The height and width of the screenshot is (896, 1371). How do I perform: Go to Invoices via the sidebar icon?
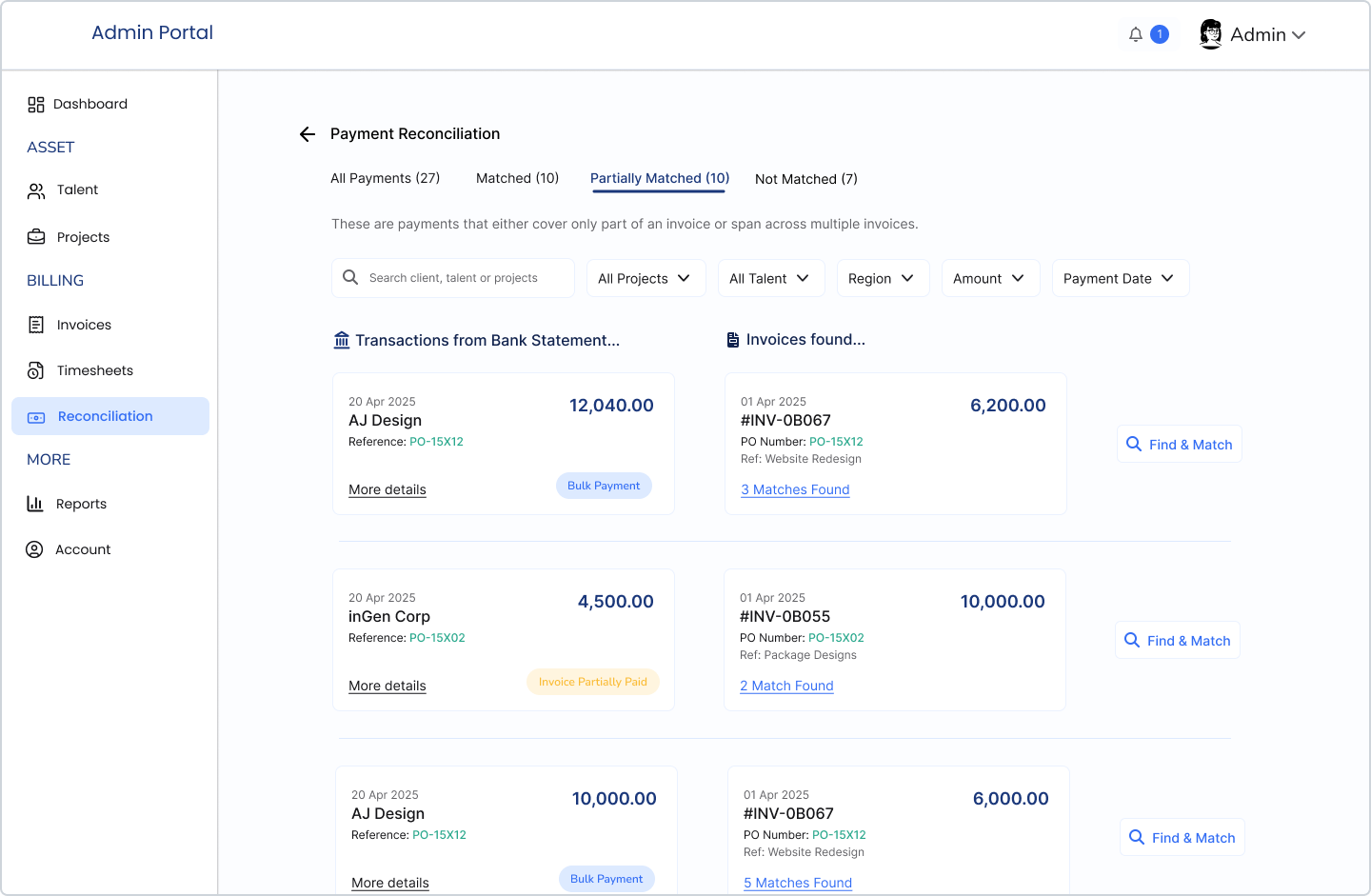point(36,325)
